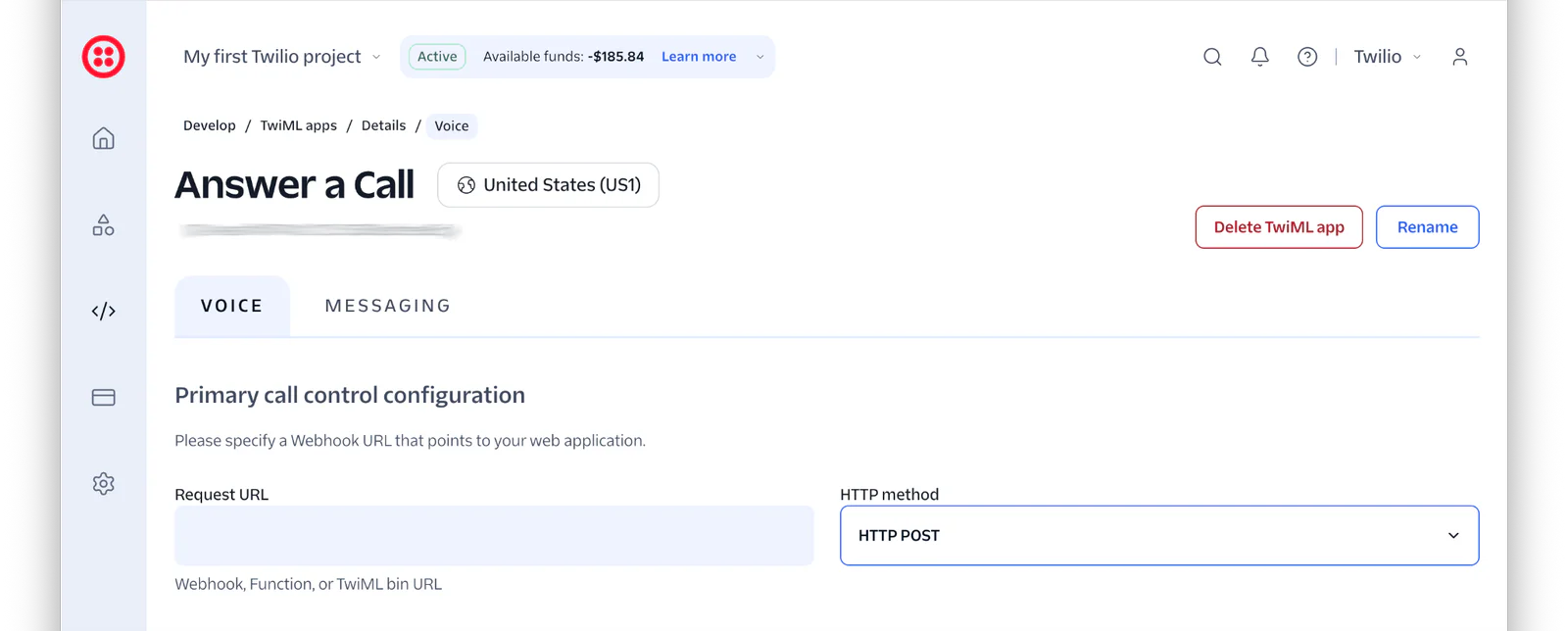Click the Active status badge
The height and width of the screenshot is (631, 1568).
coord(437,57)
